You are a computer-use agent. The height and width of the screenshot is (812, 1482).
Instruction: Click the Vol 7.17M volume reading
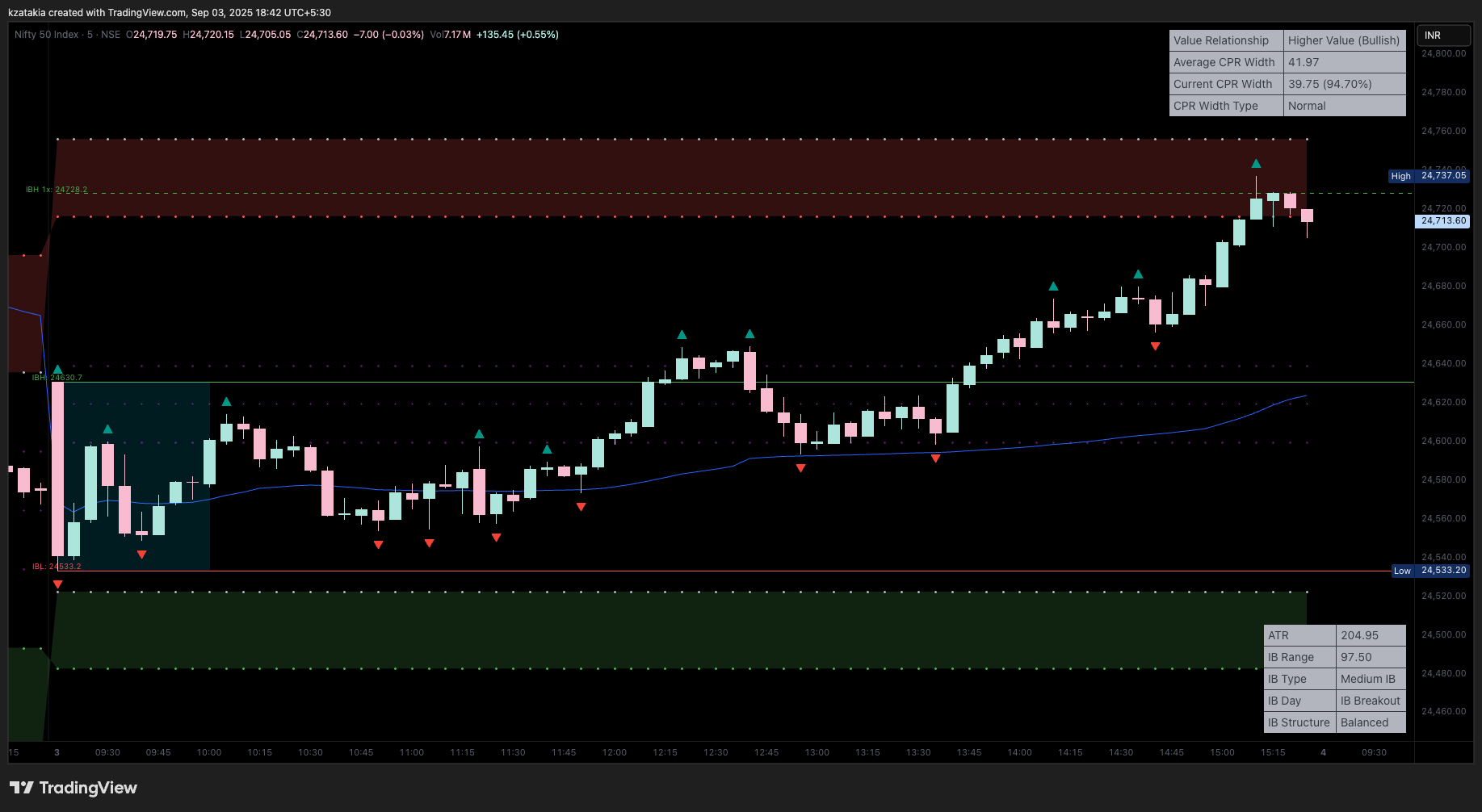pyautogui.click(x=451, y=35)
